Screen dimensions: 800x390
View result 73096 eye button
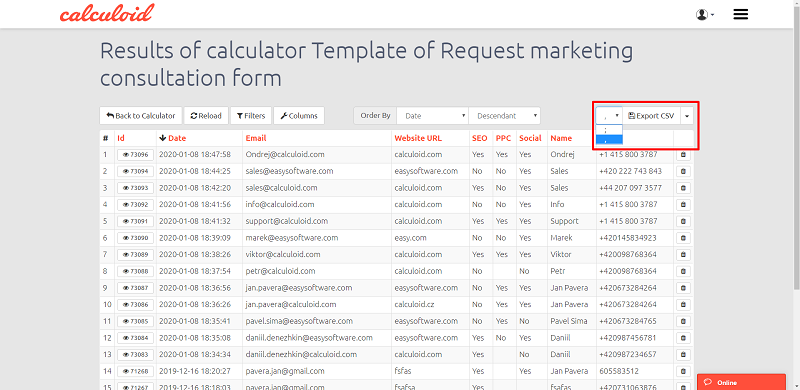135,155
